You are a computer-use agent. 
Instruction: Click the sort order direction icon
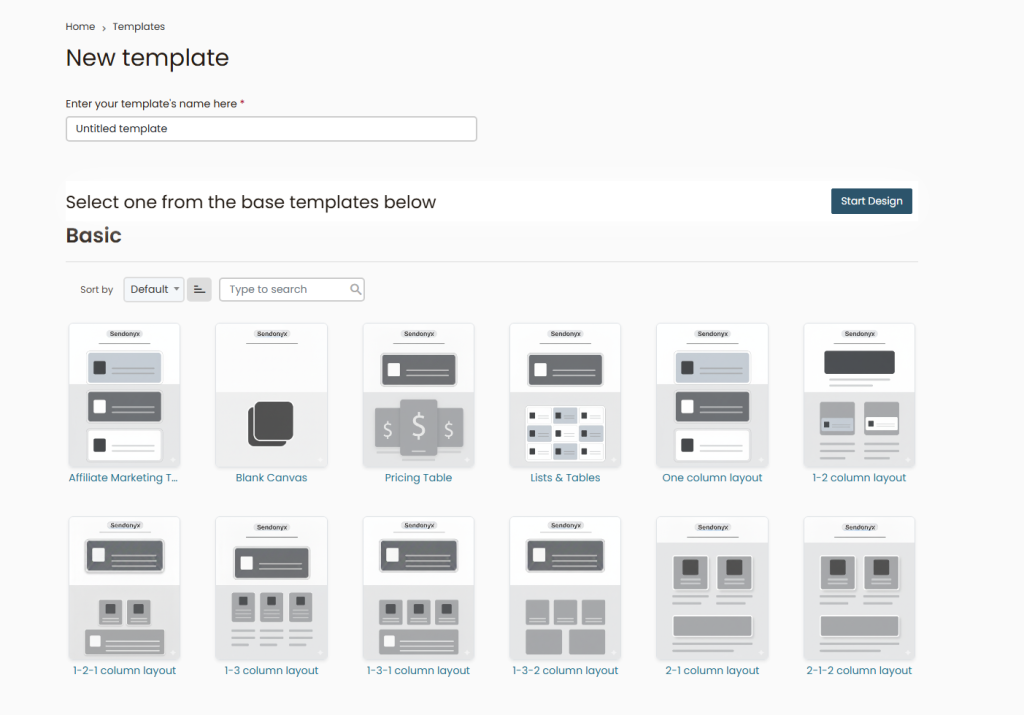tap(199, 289)
